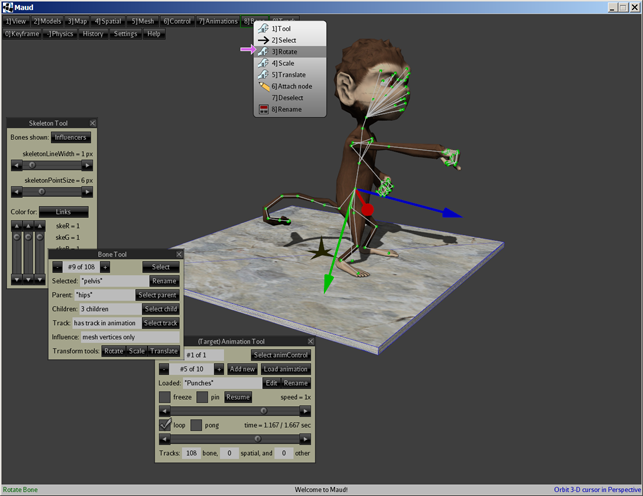643x496 pixels.
Task: Open the 7] Animations menu
Action: coord(218,21)
